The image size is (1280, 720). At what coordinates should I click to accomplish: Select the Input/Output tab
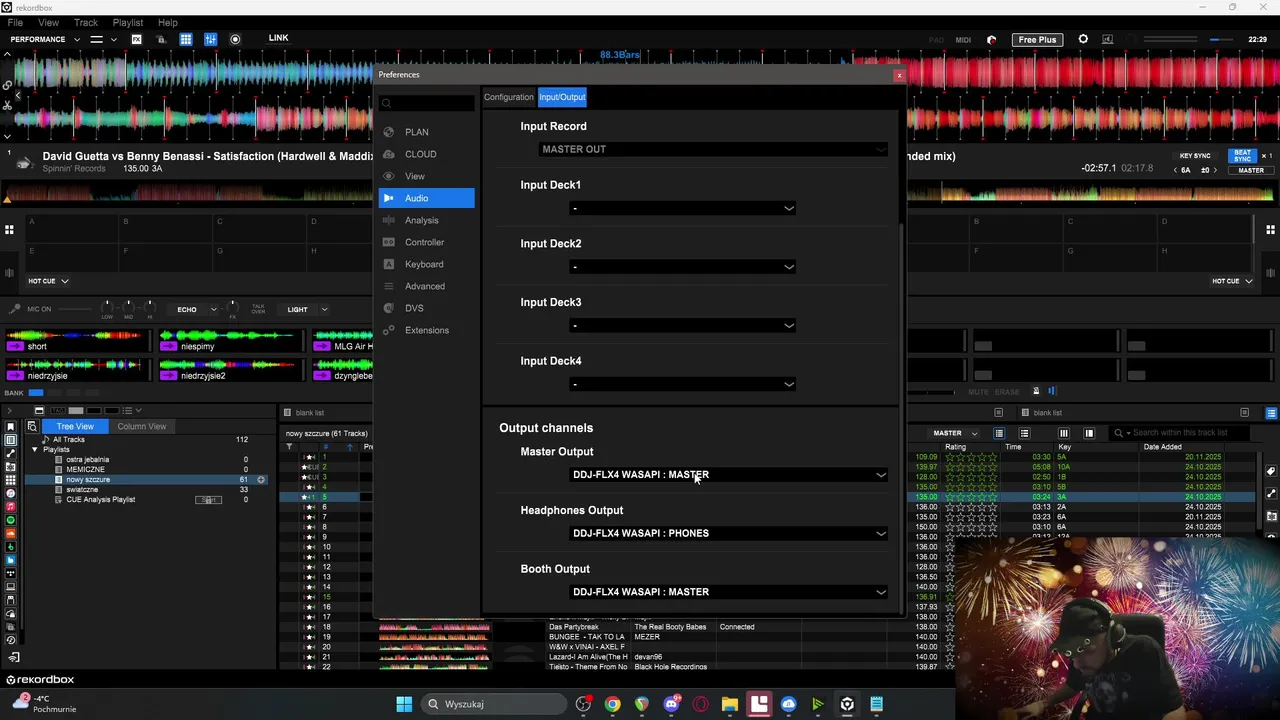tap(562, 97)
